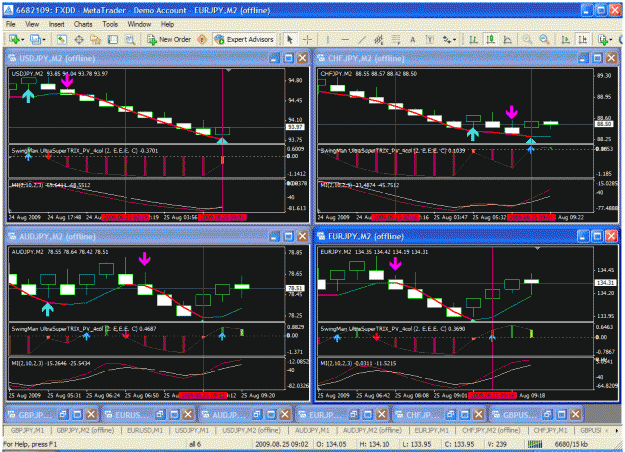Switch to the GBPJPY,M1 chart tab
The height and width of the screenshot is (452, 625).
(27, 430)
